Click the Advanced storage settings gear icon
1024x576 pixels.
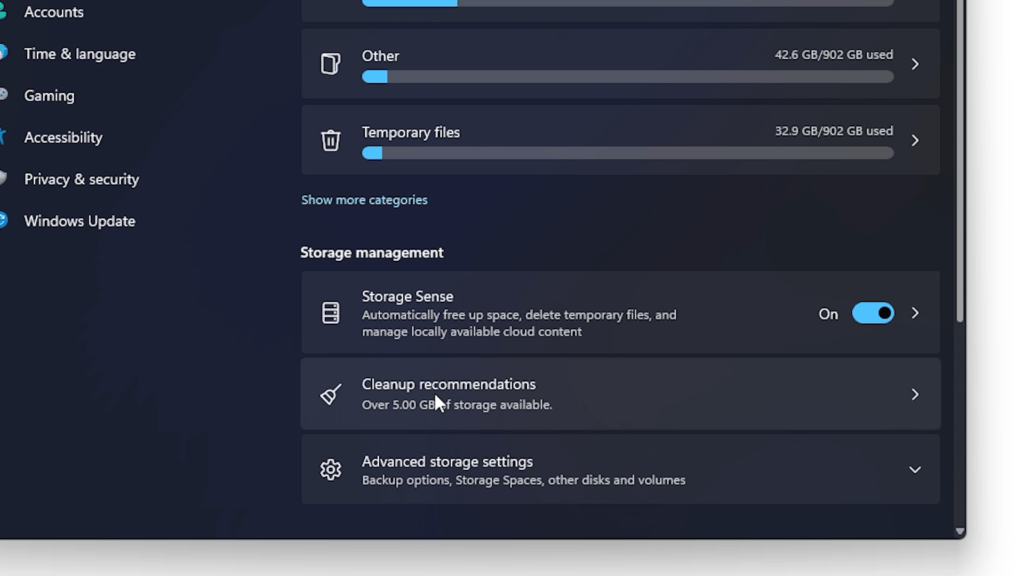click(330, 470)
